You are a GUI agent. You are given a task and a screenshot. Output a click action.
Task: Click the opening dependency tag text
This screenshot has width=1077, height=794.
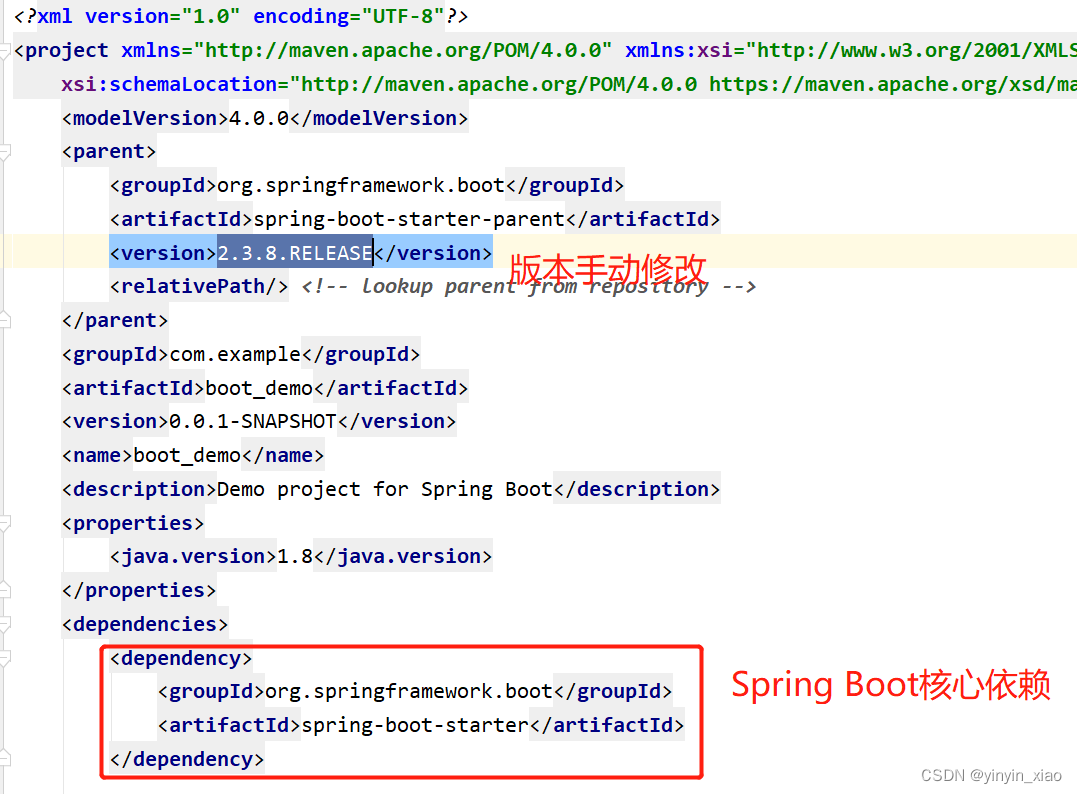(181, 658)
